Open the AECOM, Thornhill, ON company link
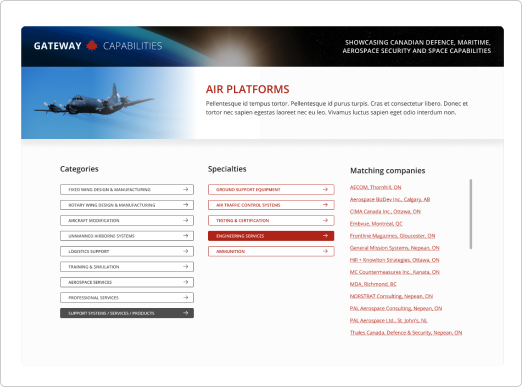The image size is (522, 387). 375,187
